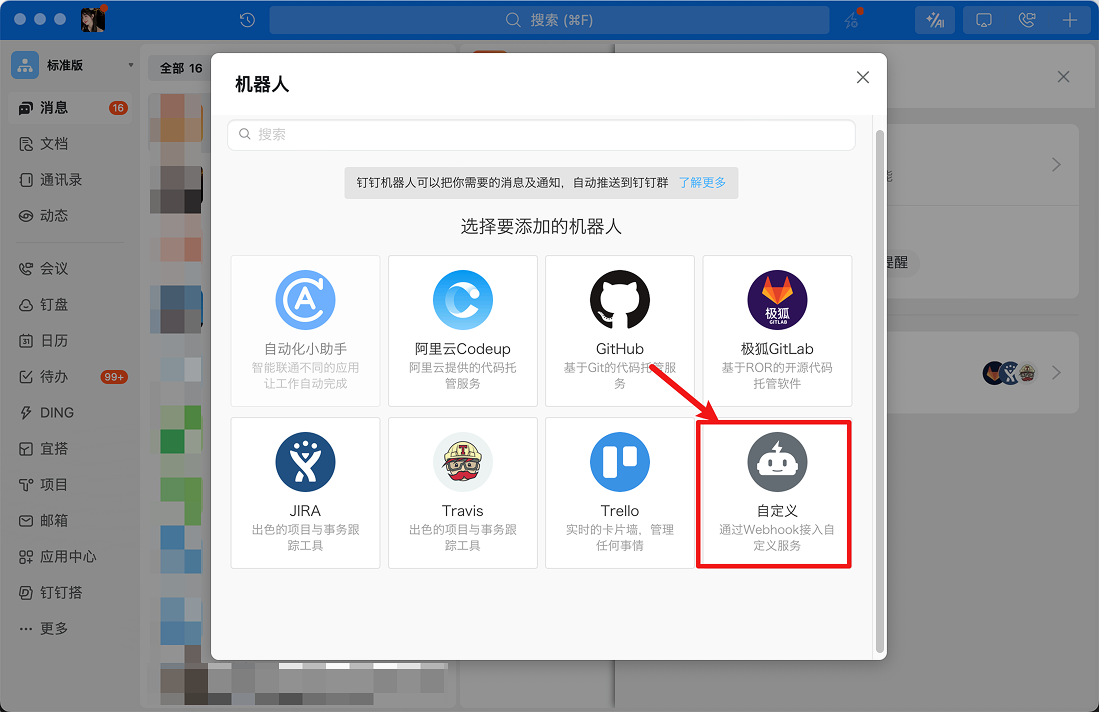1099x712 pixels.
Task: Click the AI assistant icon in top bar
Action: (x=934, y=19)
